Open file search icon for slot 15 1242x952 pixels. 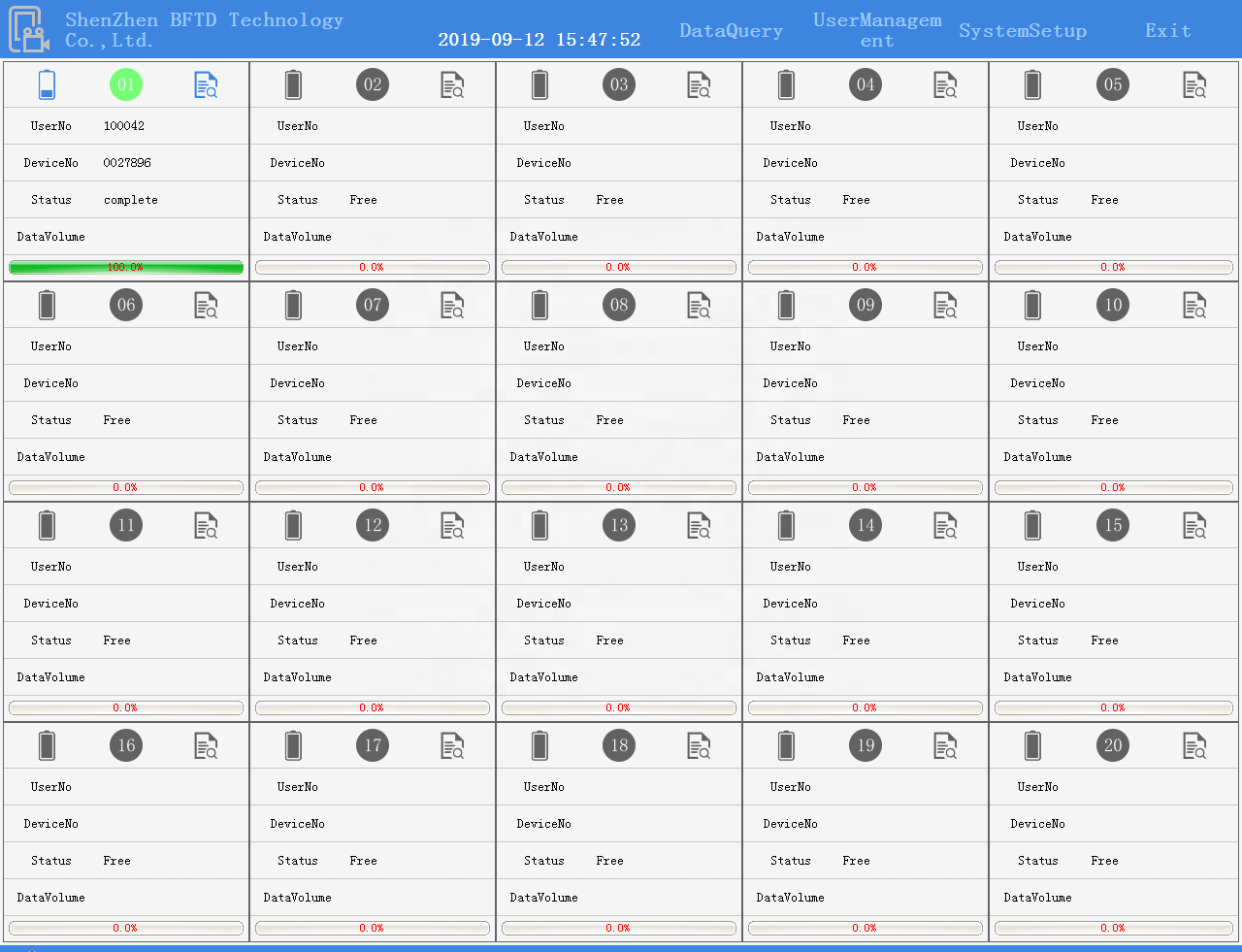(1194, 526)
